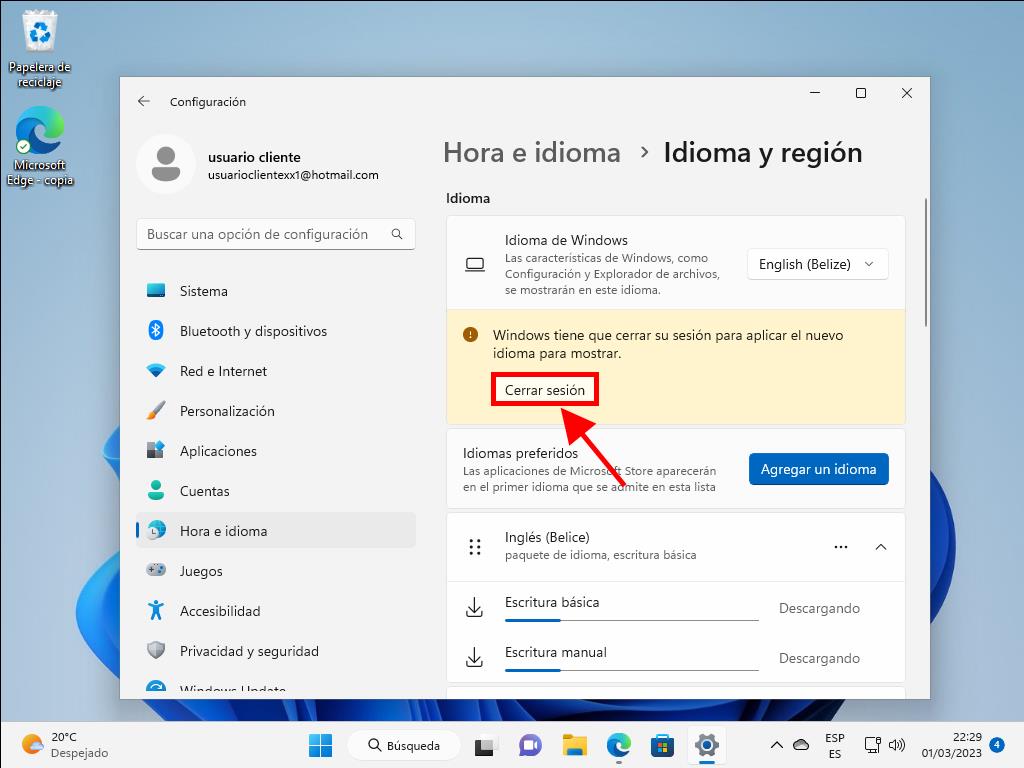Viewport: 1024px width, 768px height.
Task: Click the back arrow in Configuración
Action: pyautogui.click(x=144, y=101)
